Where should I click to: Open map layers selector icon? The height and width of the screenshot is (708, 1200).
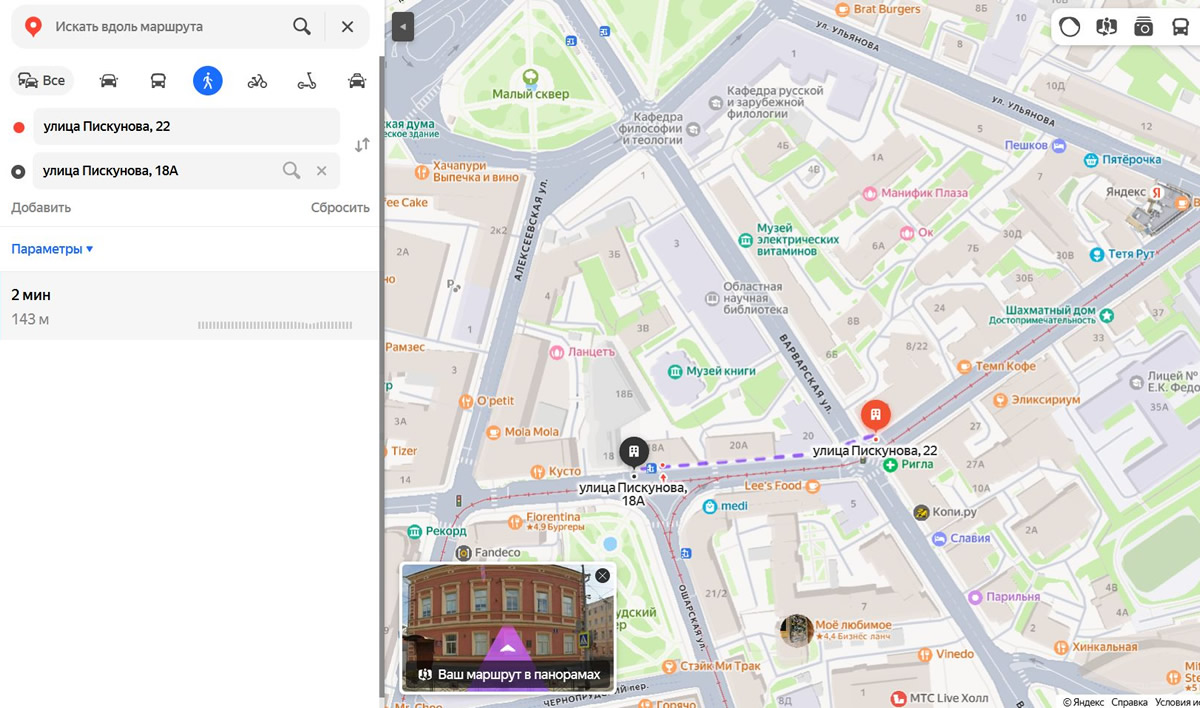[x=1106, y=27]
